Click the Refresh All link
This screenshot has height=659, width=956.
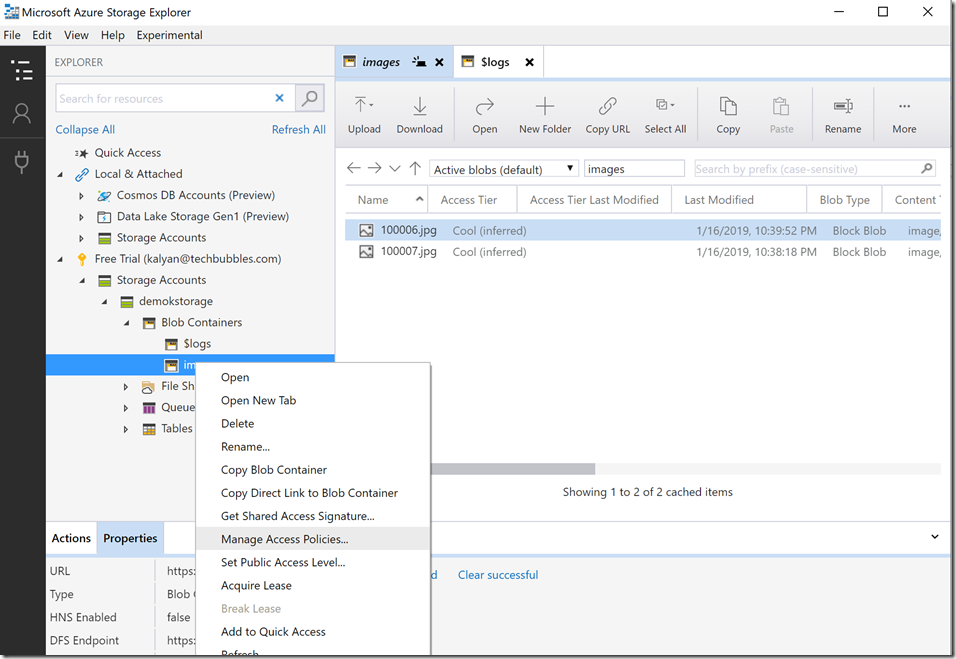click(299, 130)
